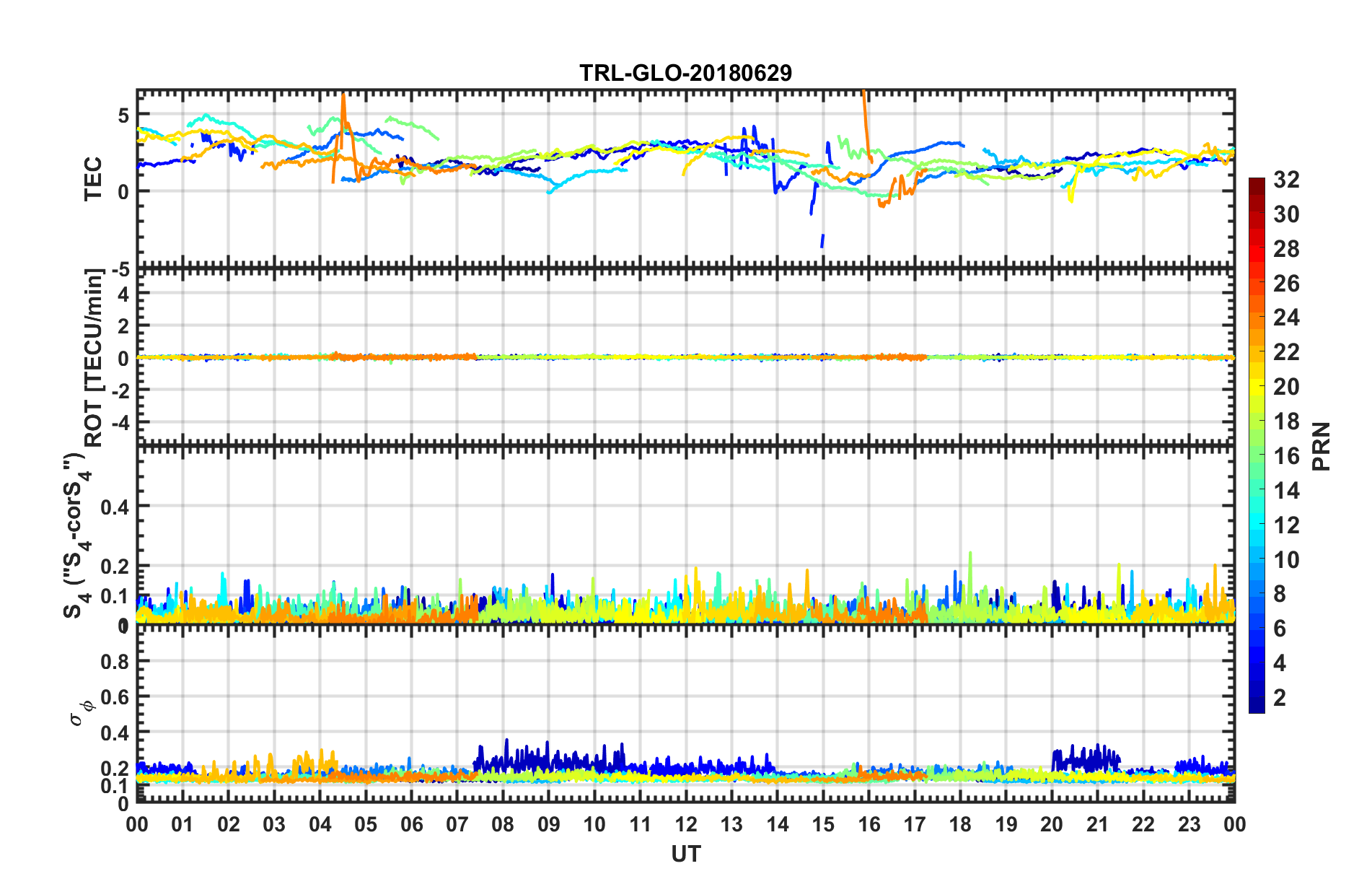Click the ROT [TECU/min] axis label
This screenshot has width=1372, height=892.
click(x=94, y=357)
